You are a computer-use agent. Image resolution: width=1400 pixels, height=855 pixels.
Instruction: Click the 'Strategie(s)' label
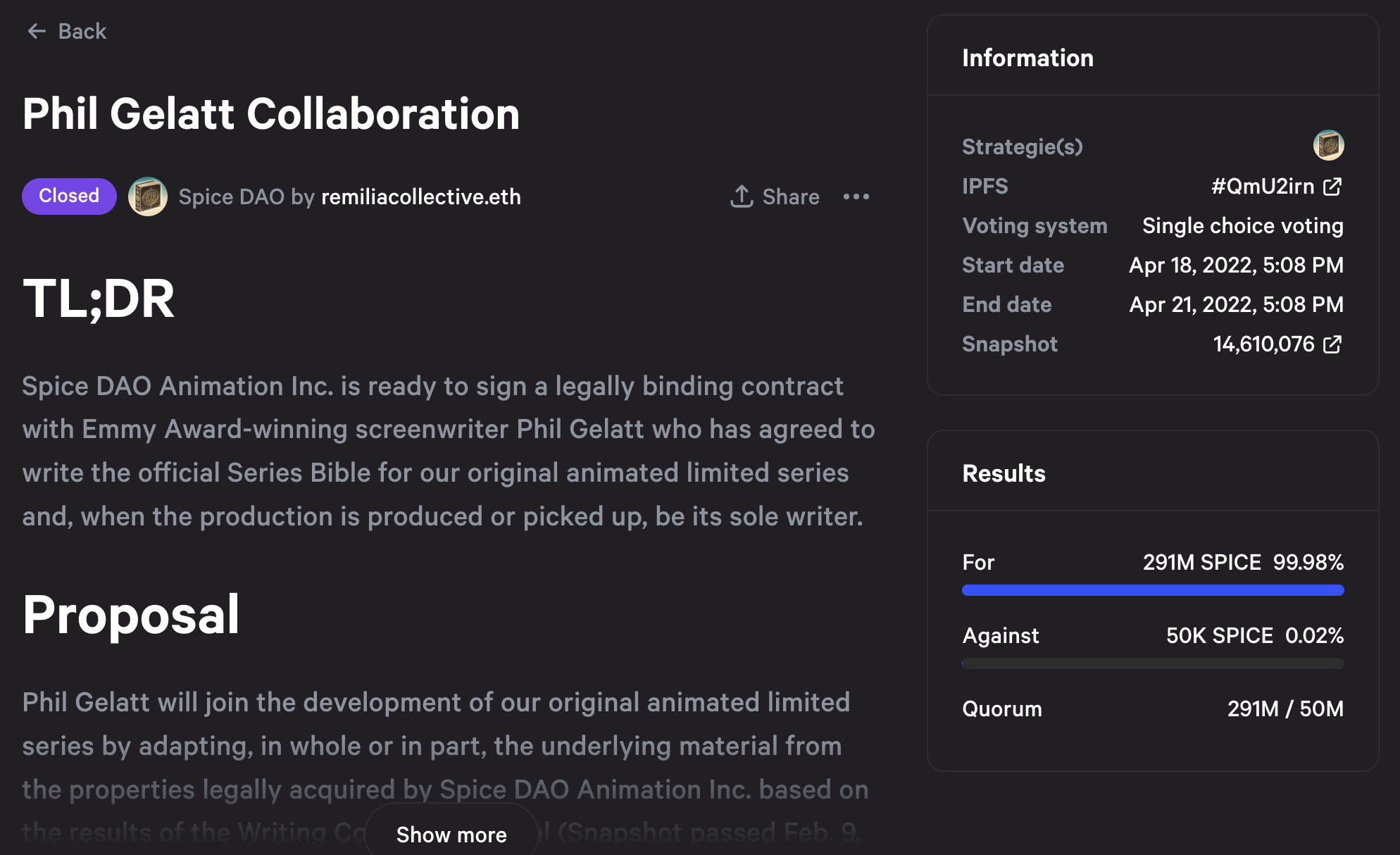click(1022, 146)
